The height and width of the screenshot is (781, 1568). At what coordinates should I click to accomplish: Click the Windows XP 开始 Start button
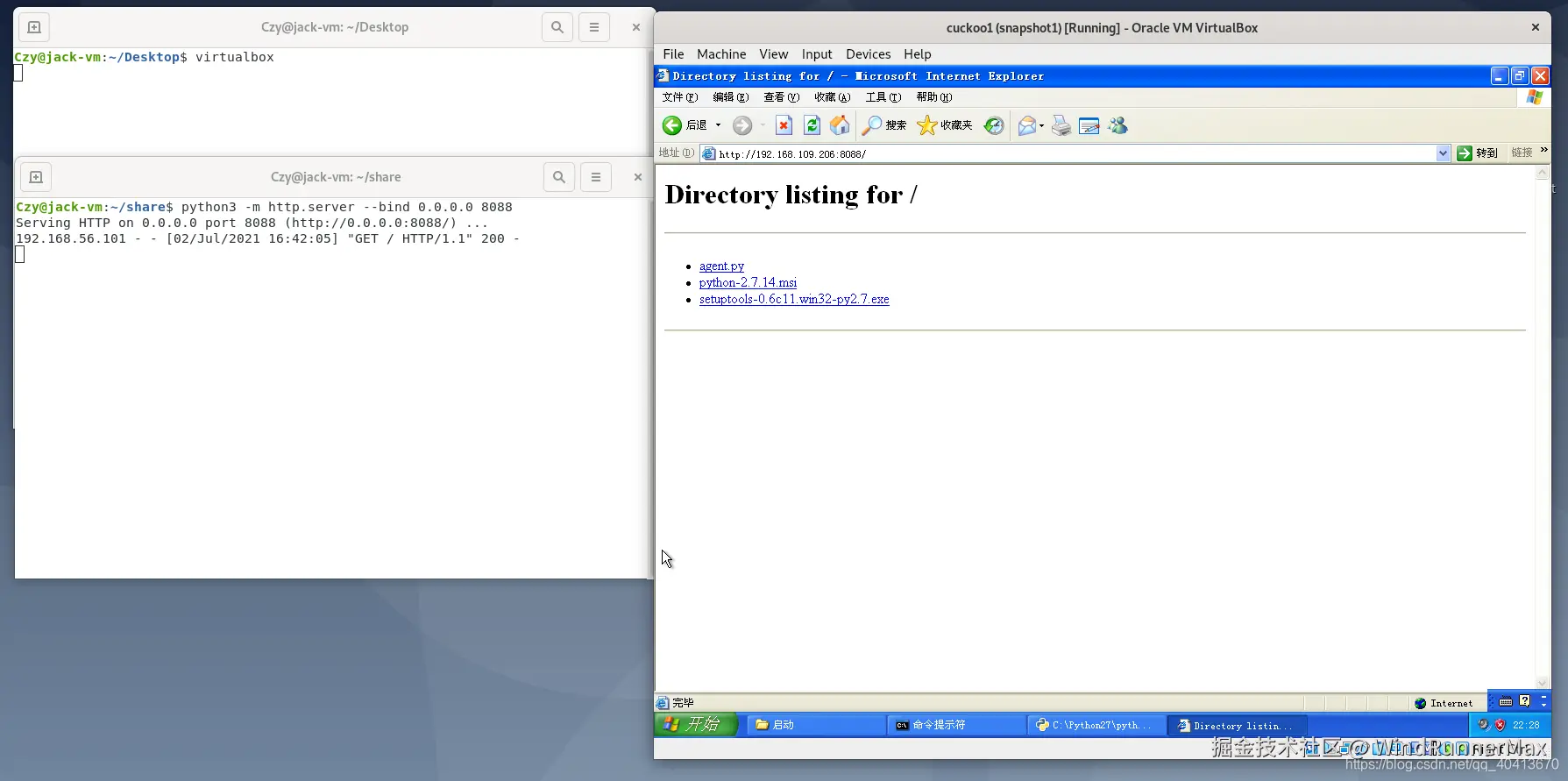coord(695,725)
